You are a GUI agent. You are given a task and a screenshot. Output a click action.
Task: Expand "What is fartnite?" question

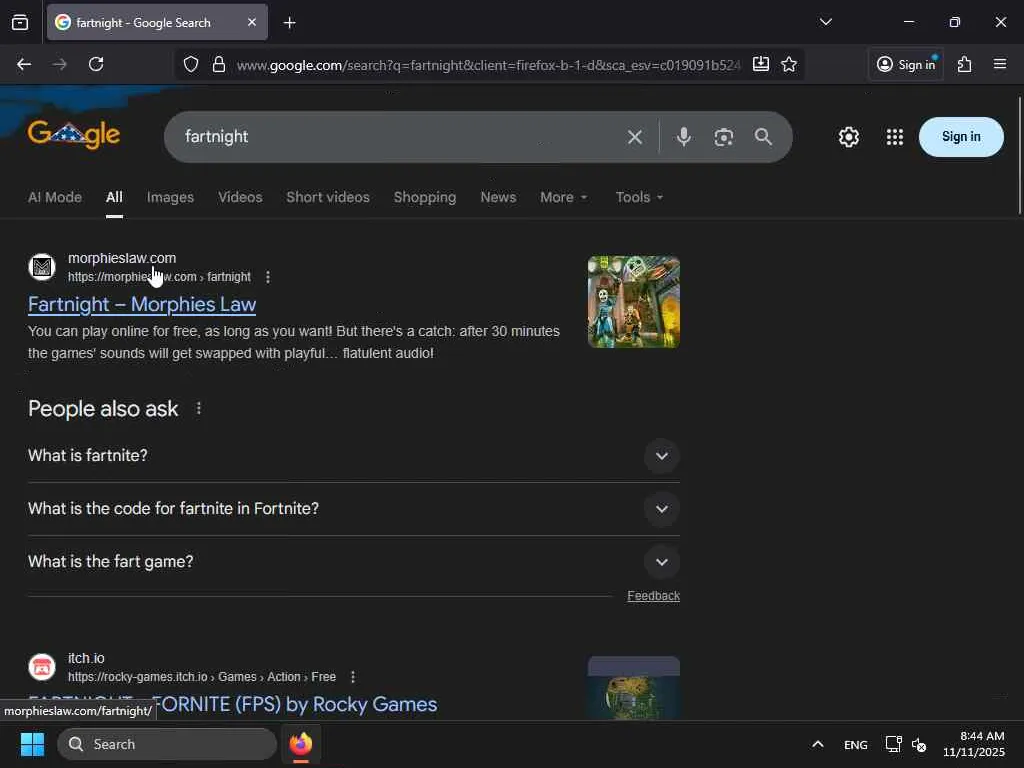tap(353, 455)
